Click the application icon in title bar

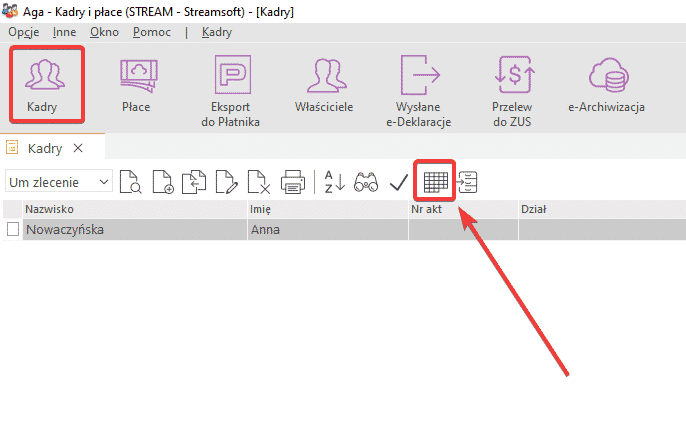(10, 11)
